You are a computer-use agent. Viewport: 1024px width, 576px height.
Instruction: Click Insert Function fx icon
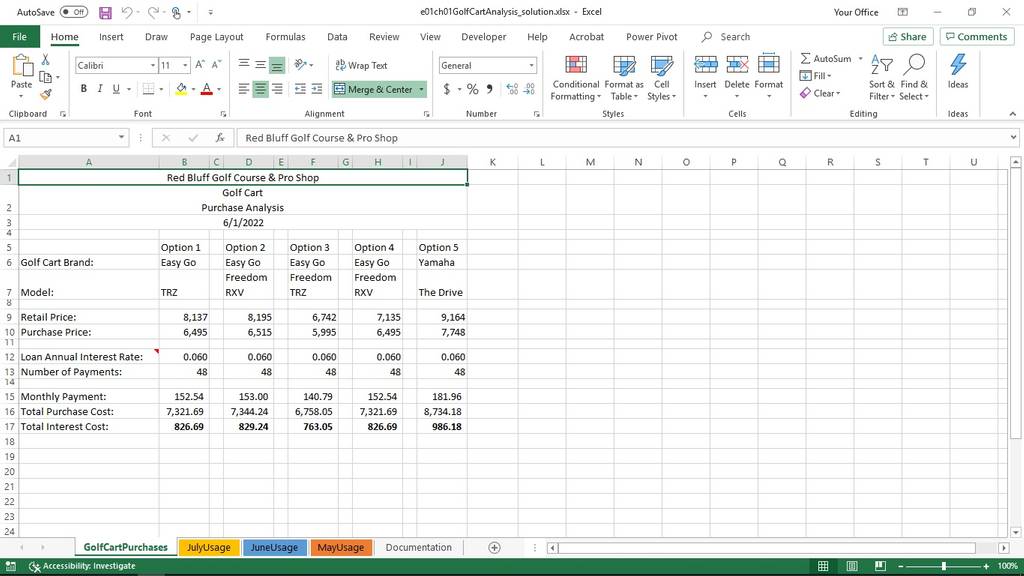pos(220,138)
